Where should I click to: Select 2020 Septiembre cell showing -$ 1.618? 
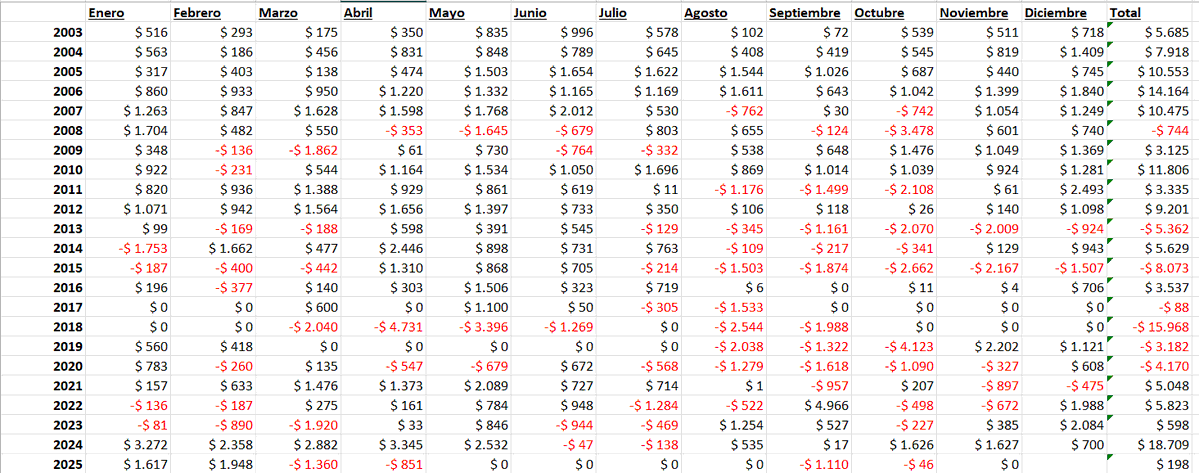pyautogui.click(x=810, y=366)
